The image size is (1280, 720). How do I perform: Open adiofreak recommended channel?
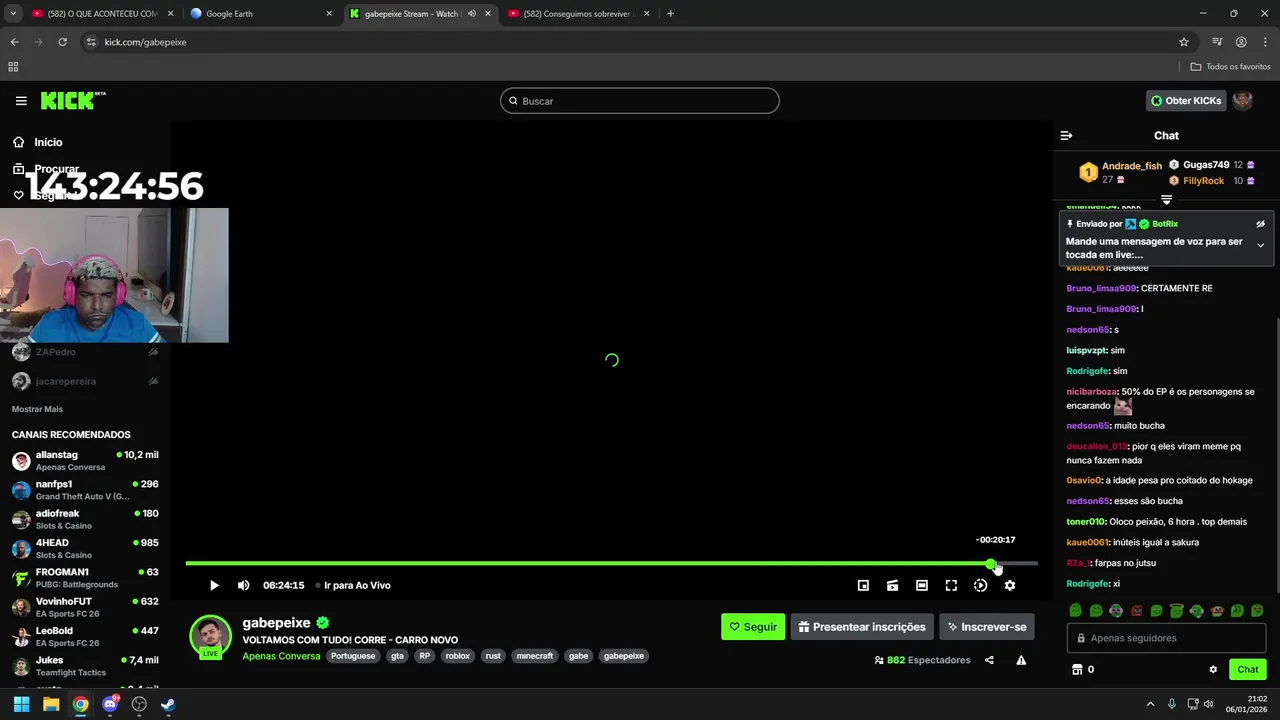[x=85, y=519]
